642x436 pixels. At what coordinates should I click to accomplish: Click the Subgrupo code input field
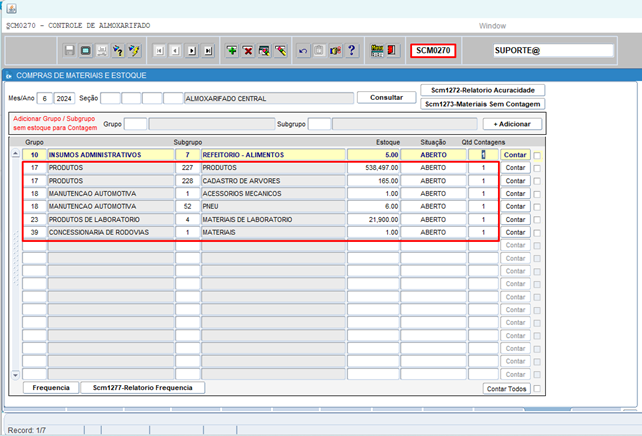click(x=319, y=124)
